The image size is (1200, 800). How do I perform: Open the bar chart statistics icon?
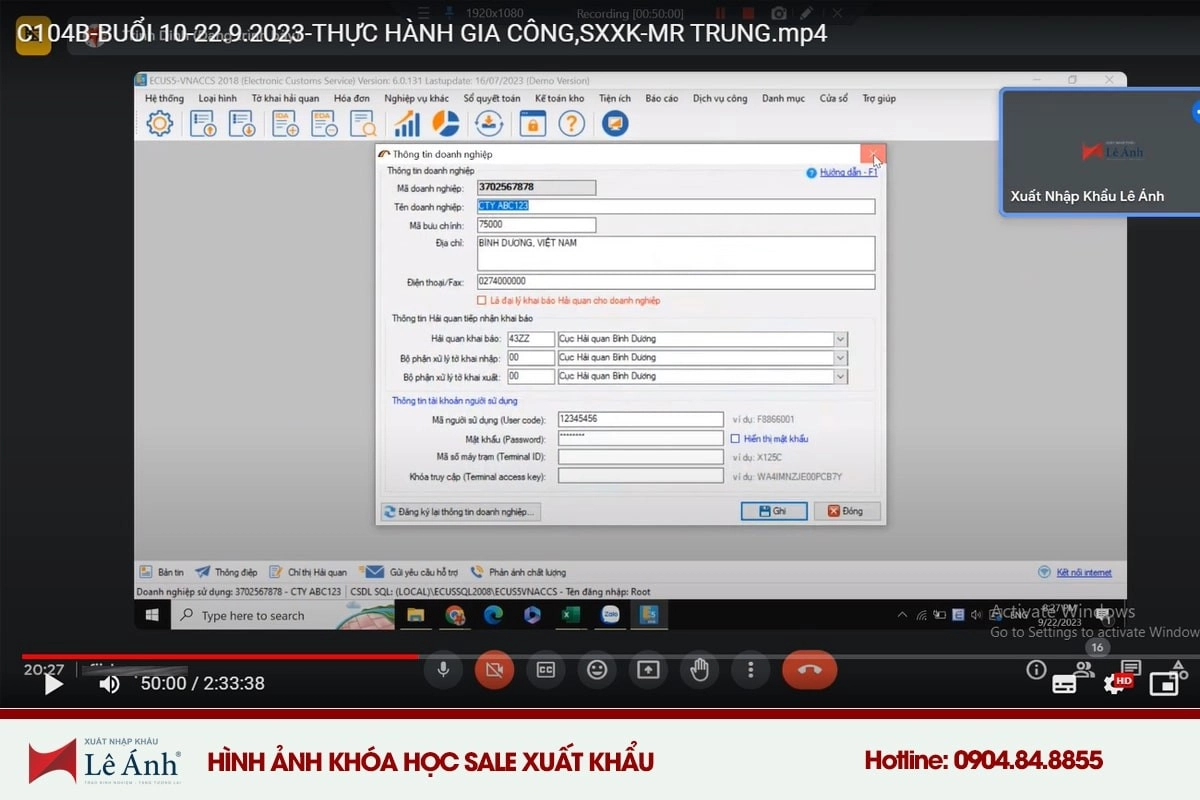[407, 123]
